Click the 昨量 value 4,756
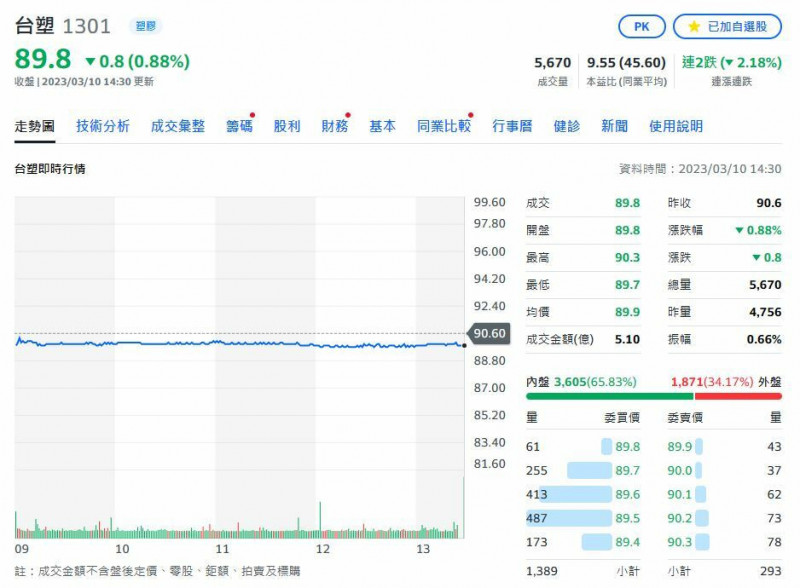The width and height of the screenshot is (800, 588). point(765,312)
